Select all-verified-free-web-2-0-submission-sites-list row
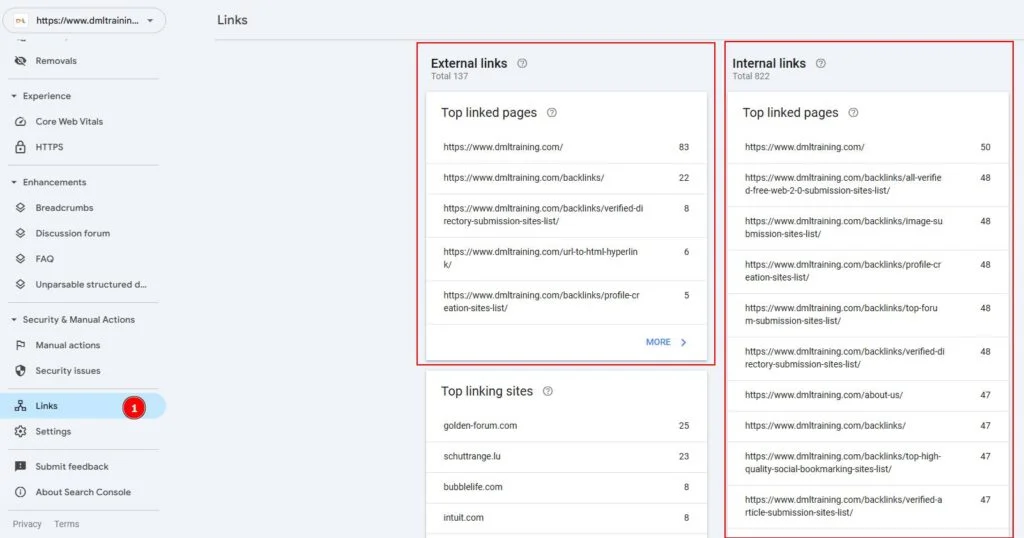The width and height of the screenshot is (1024, 538). pos(868,184)
